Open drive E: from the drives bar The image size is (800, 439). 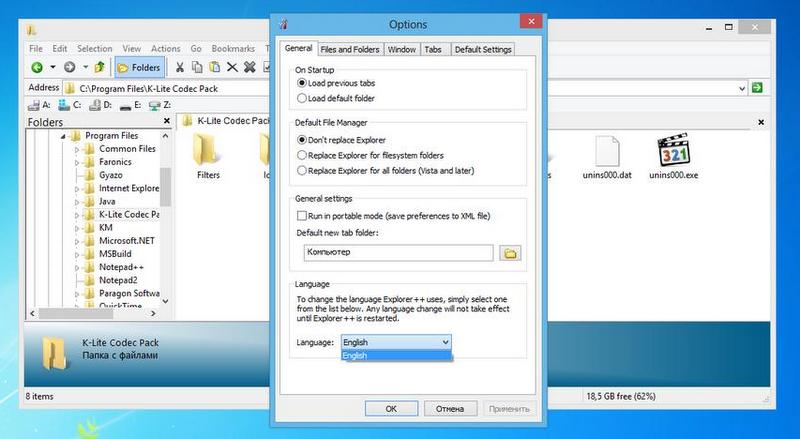pyautogui.click(x=130, y=105)
